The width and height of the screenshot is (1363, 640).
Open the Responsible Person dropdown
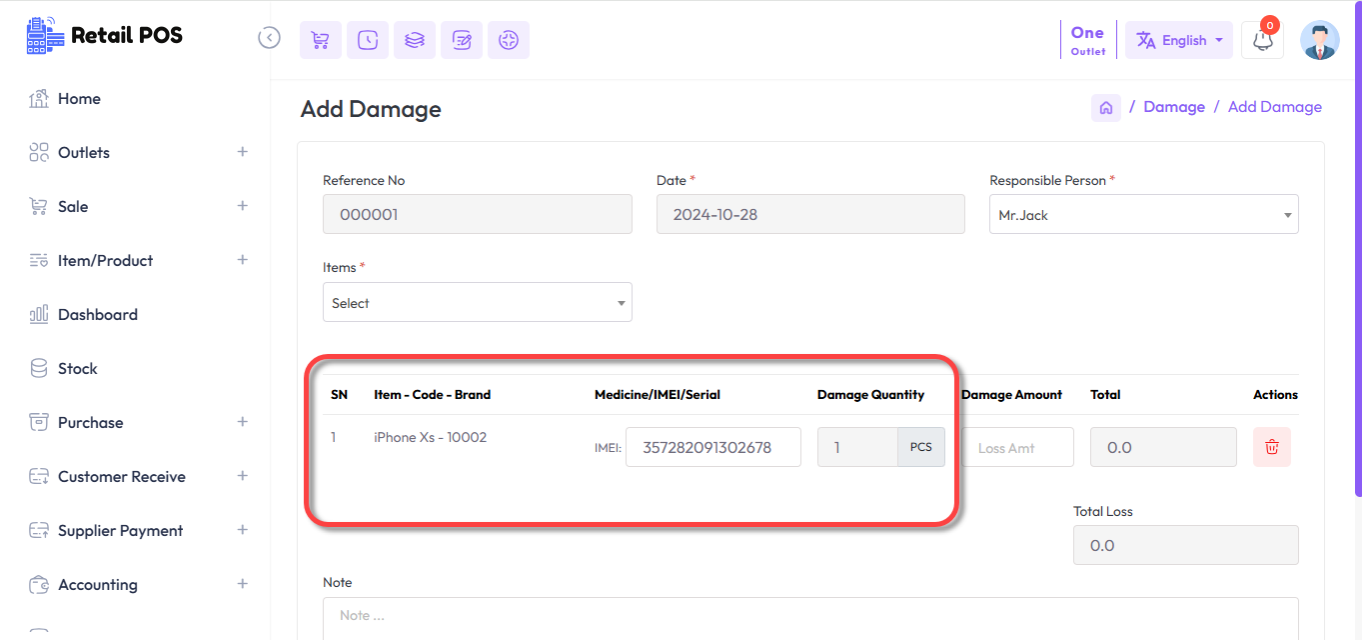coord(1143,215)
